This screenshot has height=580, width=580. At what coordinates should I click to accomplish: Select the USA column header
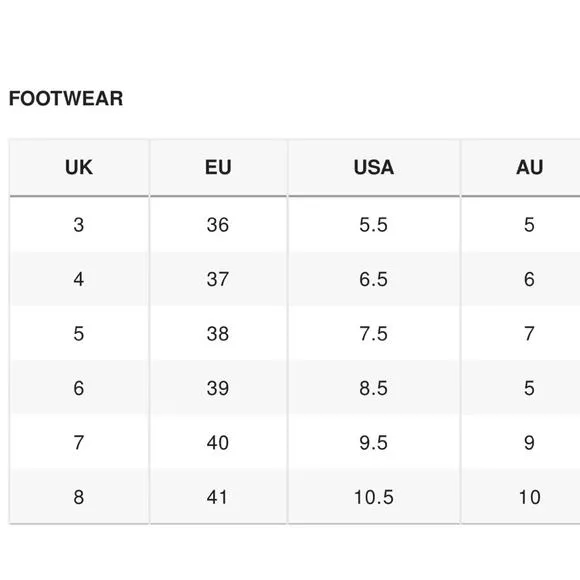(x=374, y=167)
